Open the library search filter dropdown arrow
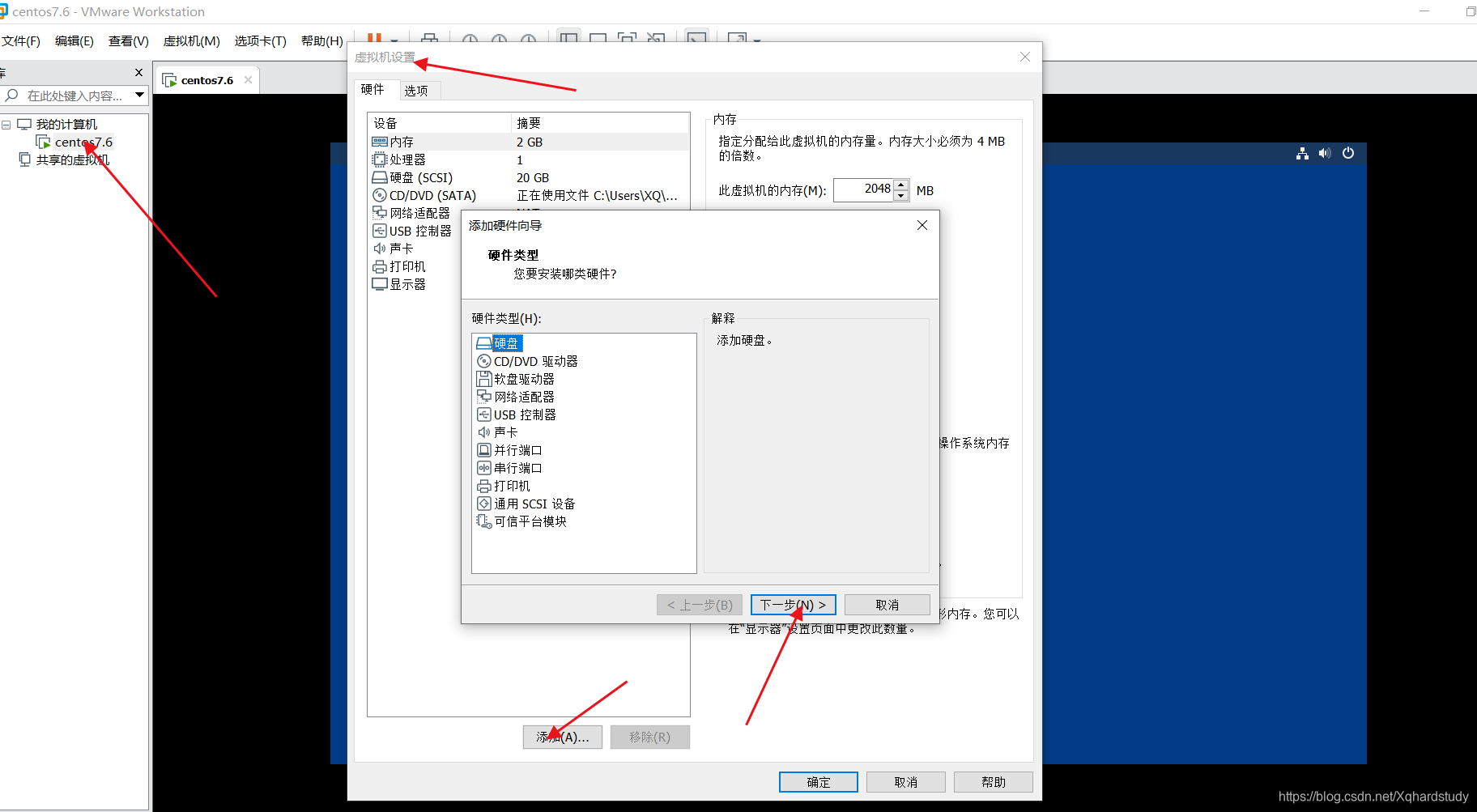This screenshot has height=812, width=1477. (140, 95)
